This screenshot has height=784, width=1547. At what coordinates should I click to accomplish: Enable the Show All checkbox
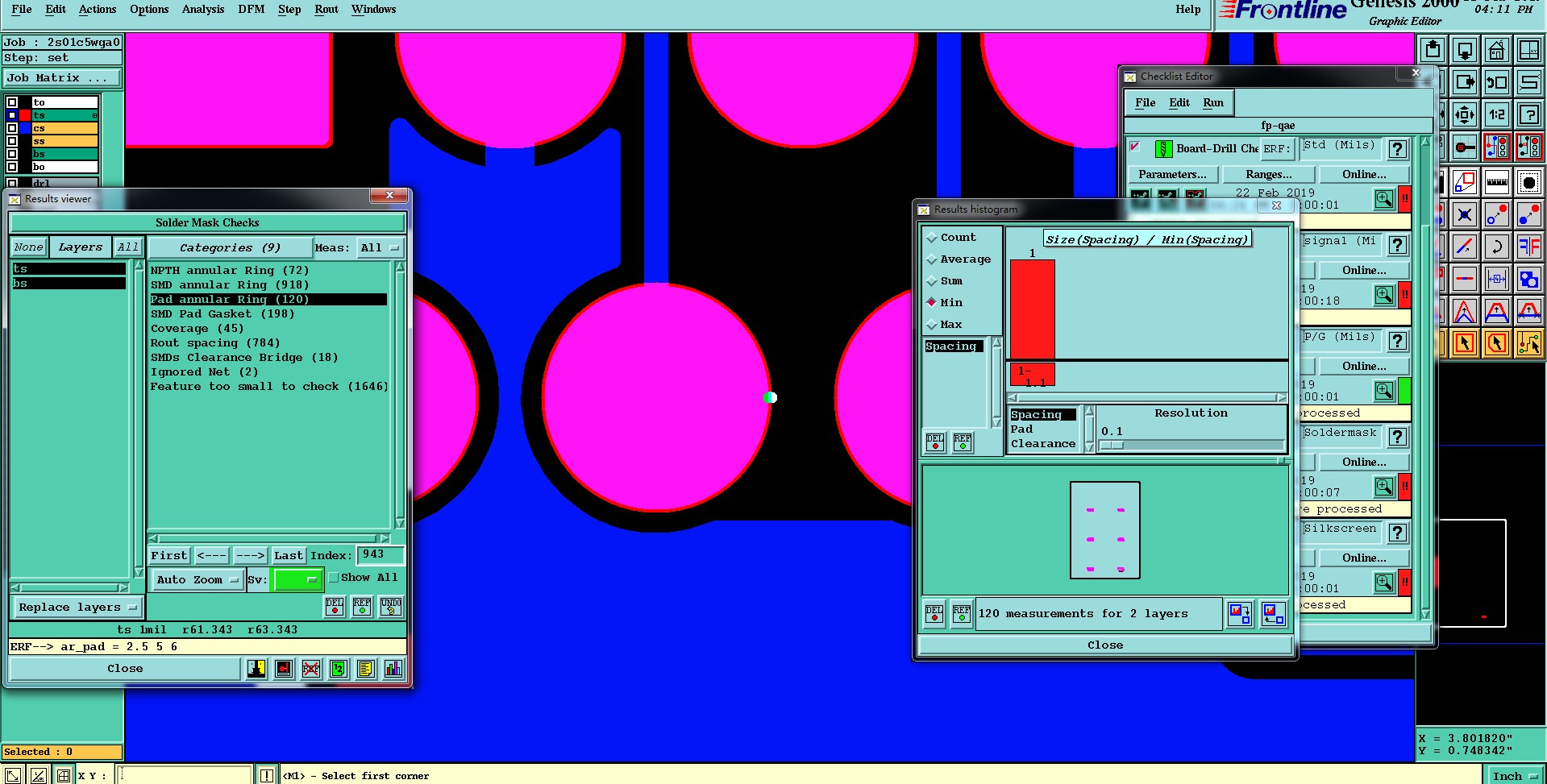(x=334, y=578)
